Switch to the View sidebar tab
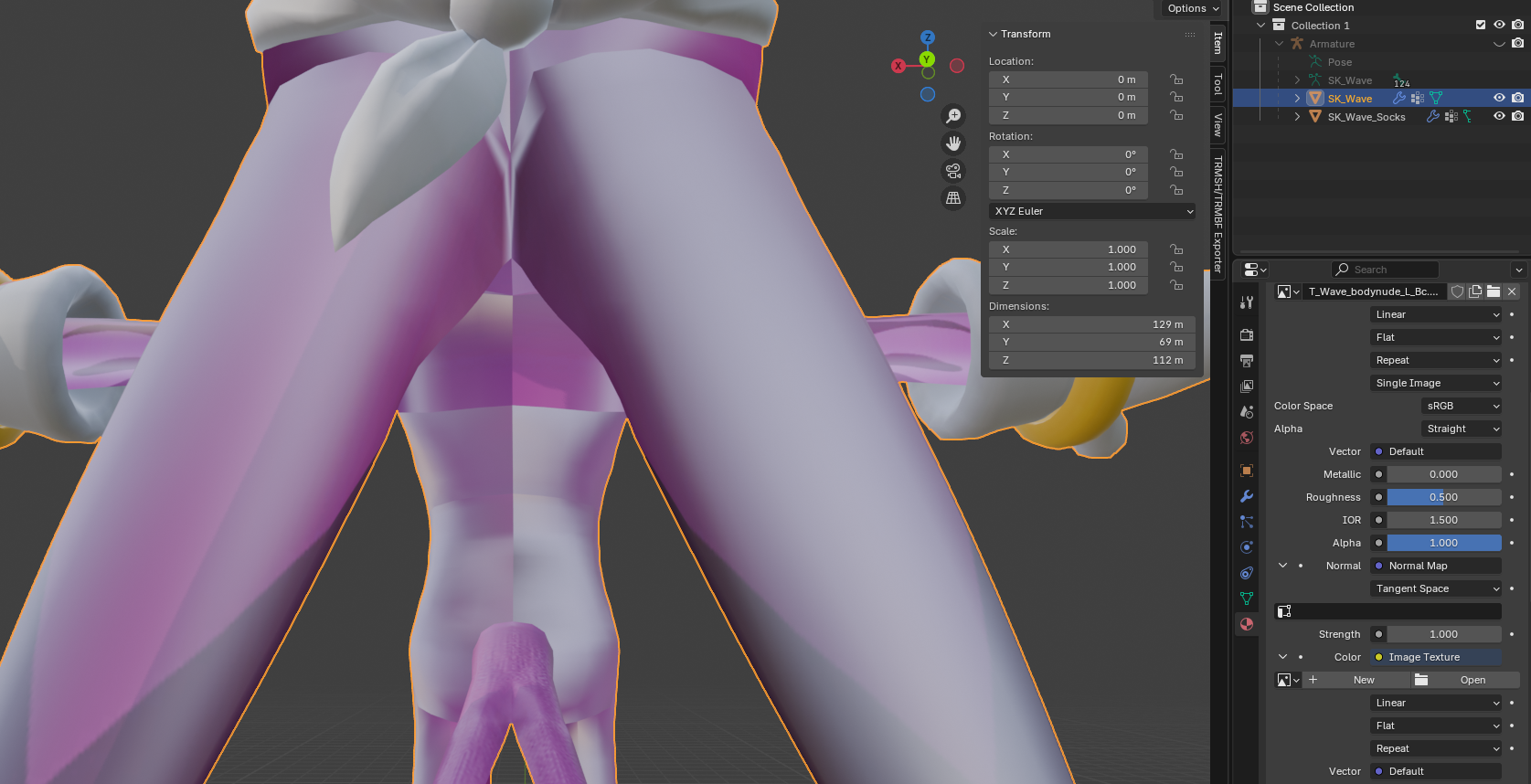Viewport: 1531px width, 784px height. (1217, 124)
